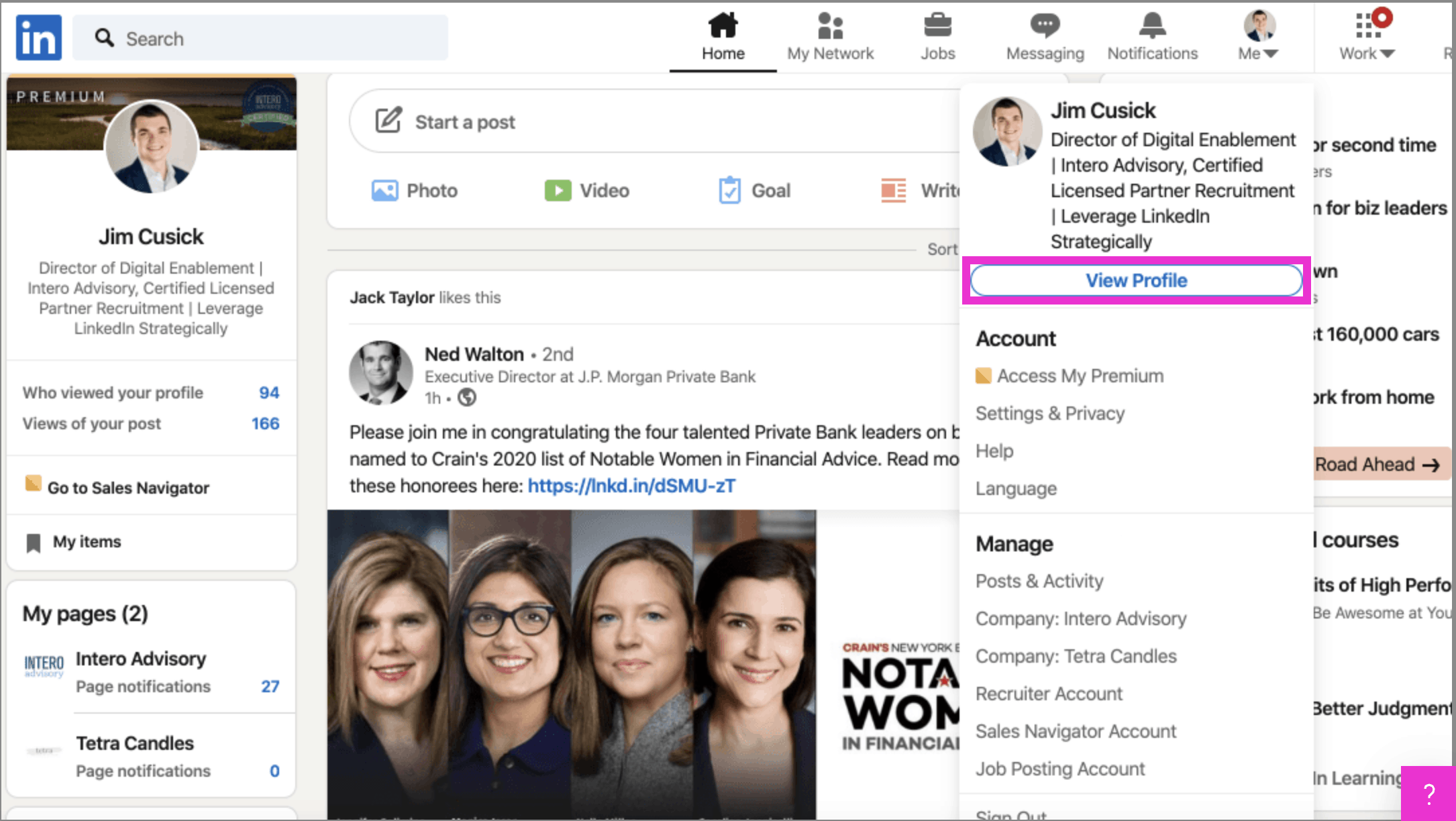Screen dimensions: 1456x821
Task: Click the search magnifier icon
Action: 104,38
